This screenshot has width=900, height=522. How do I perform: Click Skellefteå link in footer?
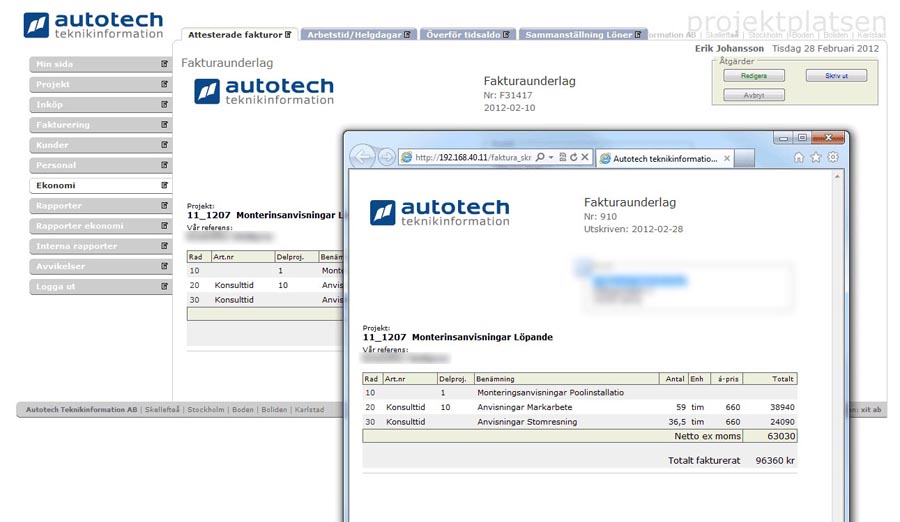162,409
